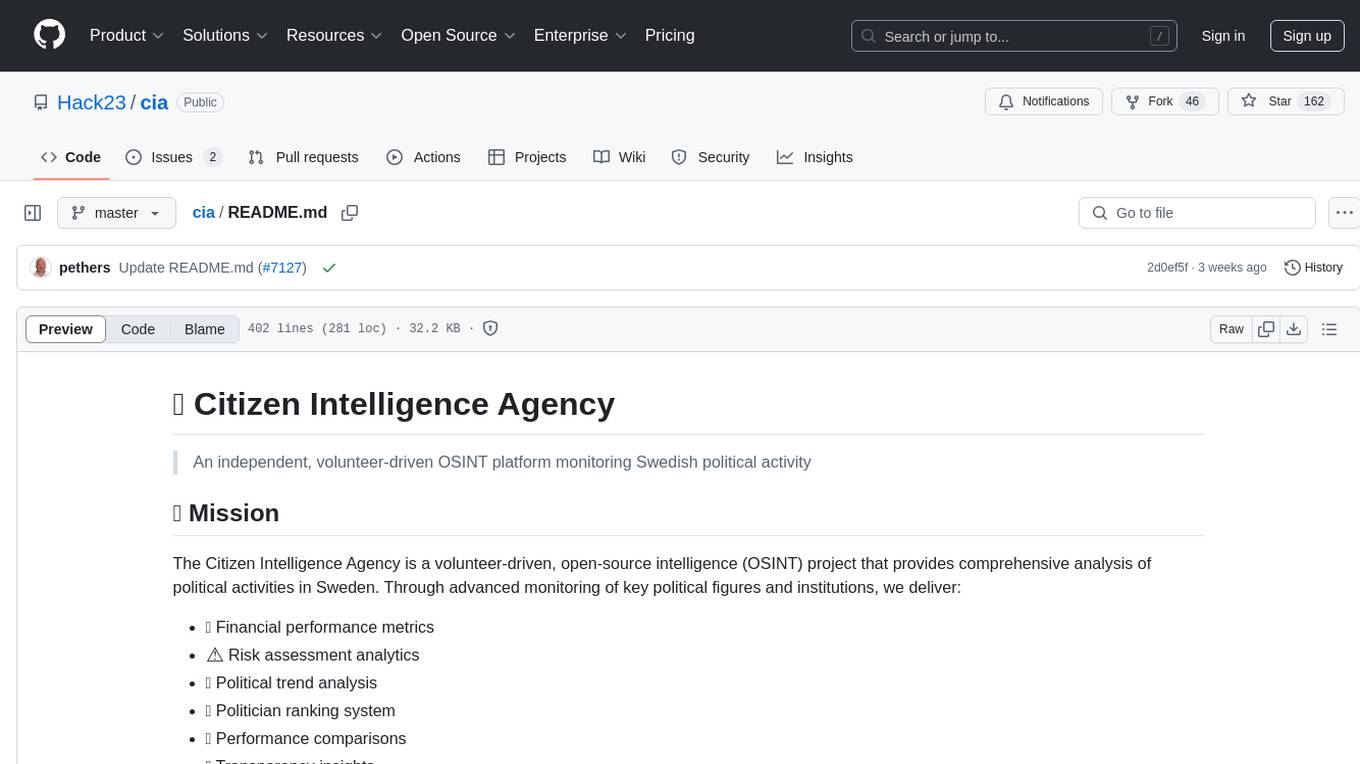This screenshot has width=1360, height=764.
Task: Open the History of this file
Action: tap(1313, 267)
